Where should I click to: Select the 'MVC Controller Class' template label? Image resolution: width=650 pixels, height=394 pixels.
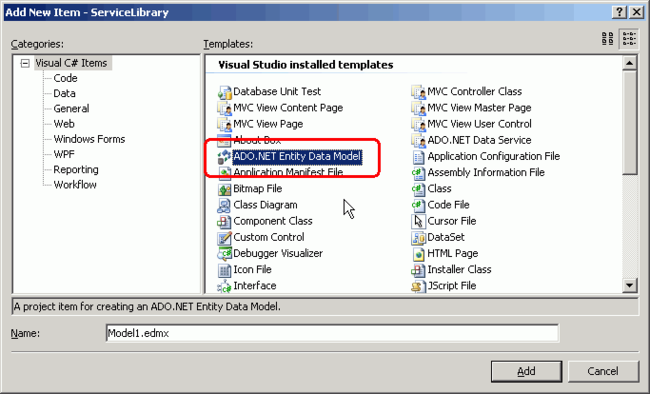475,92
